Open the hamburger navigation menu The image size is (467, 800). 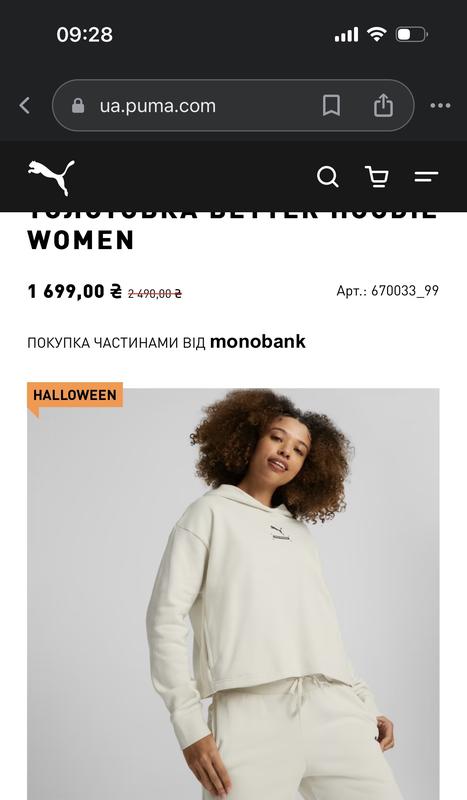426,177
